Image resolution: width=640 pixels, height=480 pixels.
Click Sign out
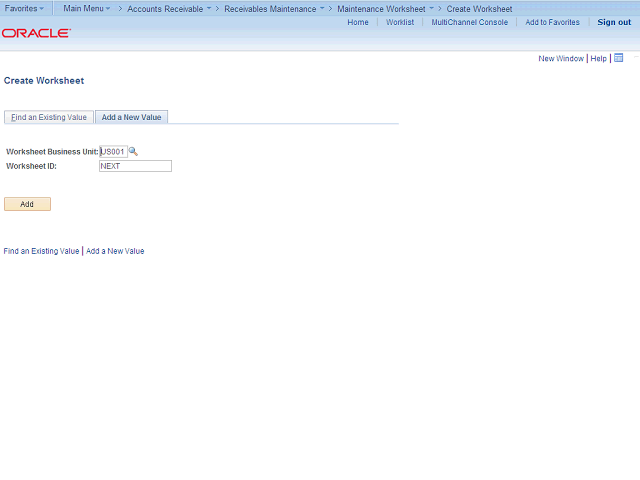point(614,22)
